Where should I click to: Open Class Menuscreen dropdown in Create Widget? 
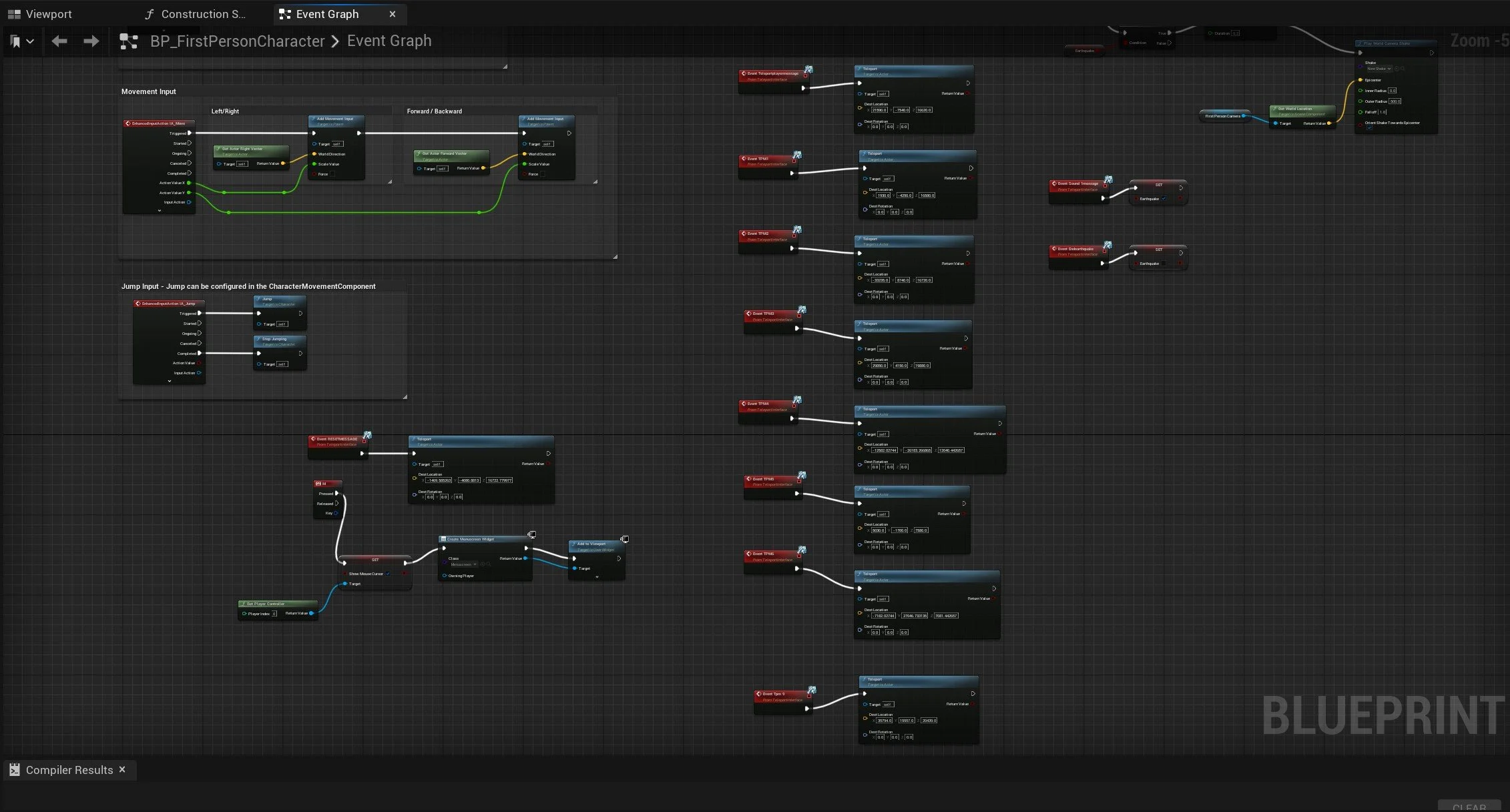464,564
